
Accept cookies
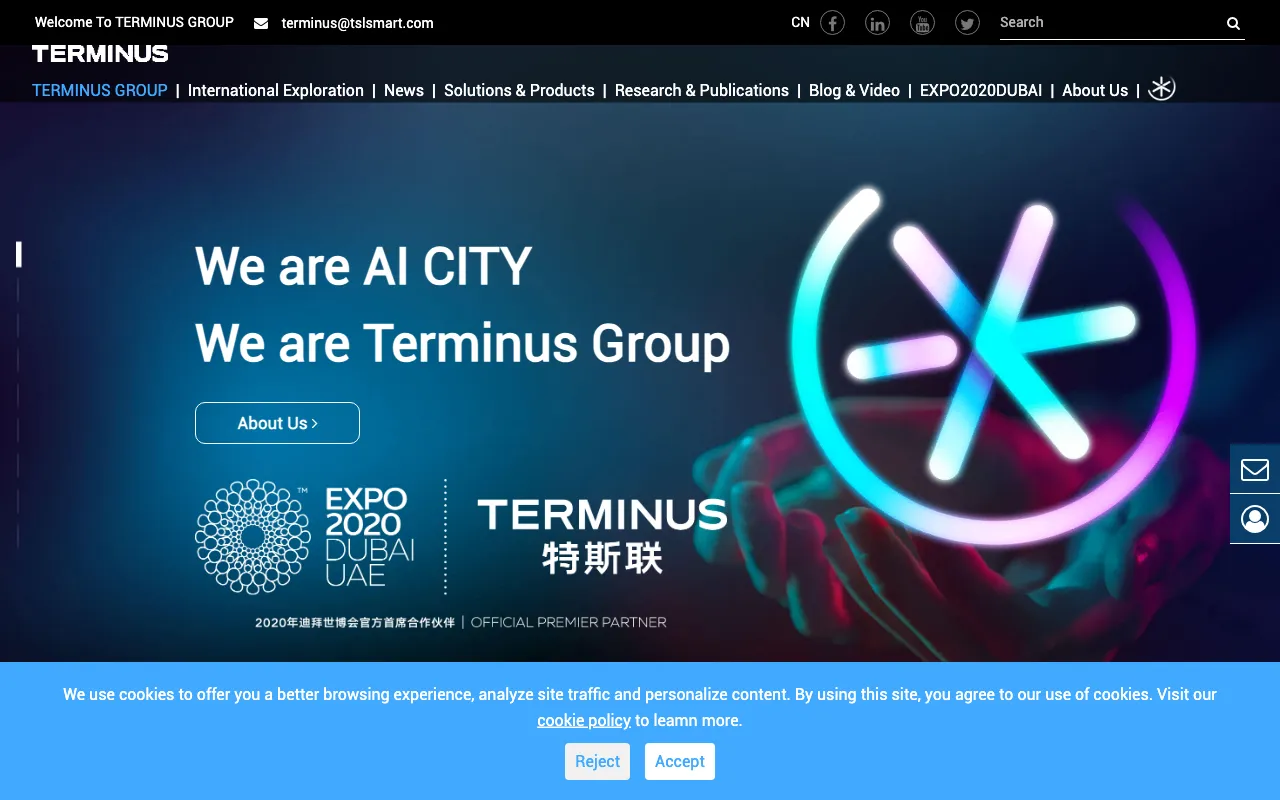[x=680, y=761]
